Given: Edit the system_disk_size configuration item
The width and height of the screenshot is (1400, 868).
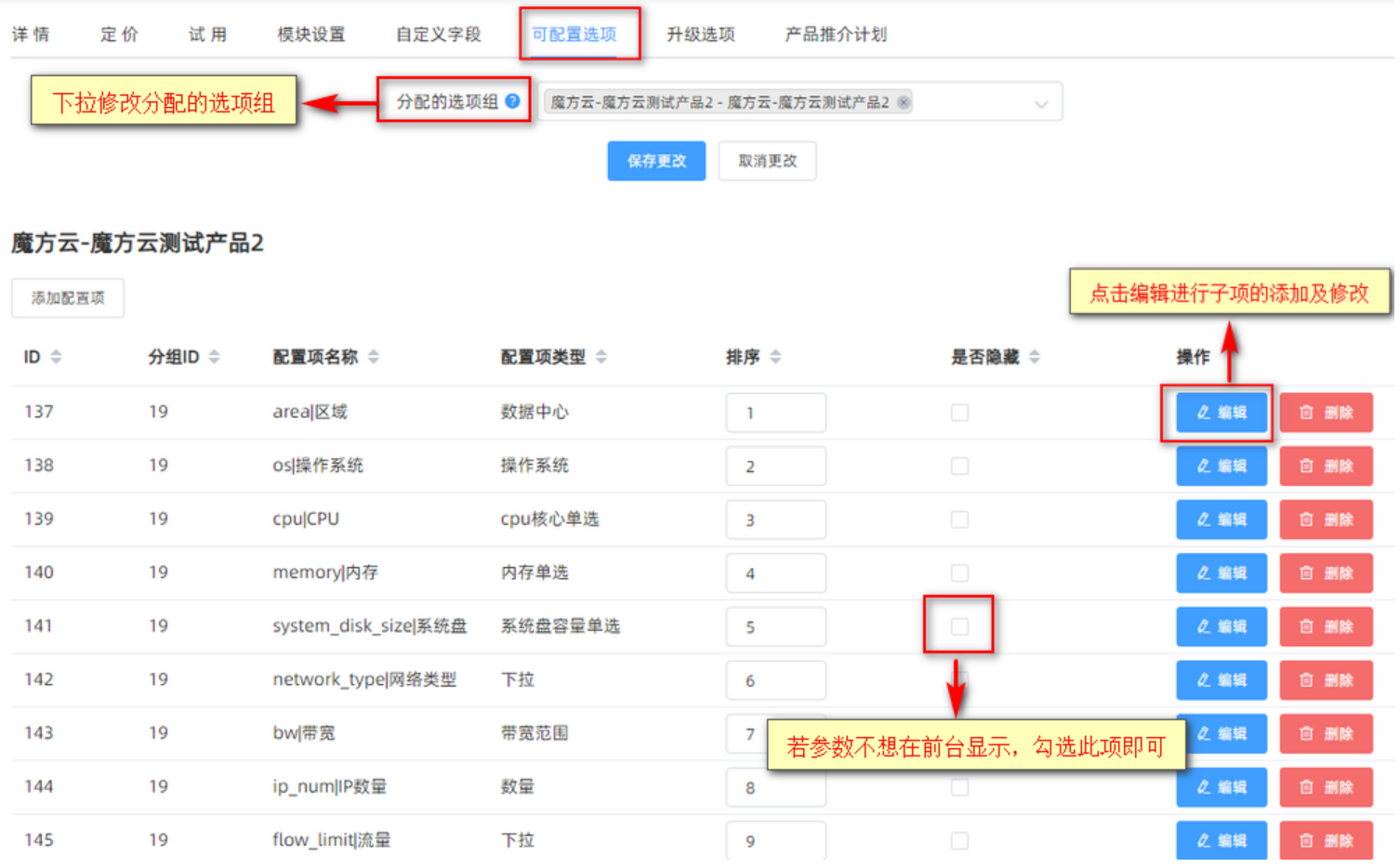Looking at the screenshot, I should pyautogui.click(x=1222, y=627).
